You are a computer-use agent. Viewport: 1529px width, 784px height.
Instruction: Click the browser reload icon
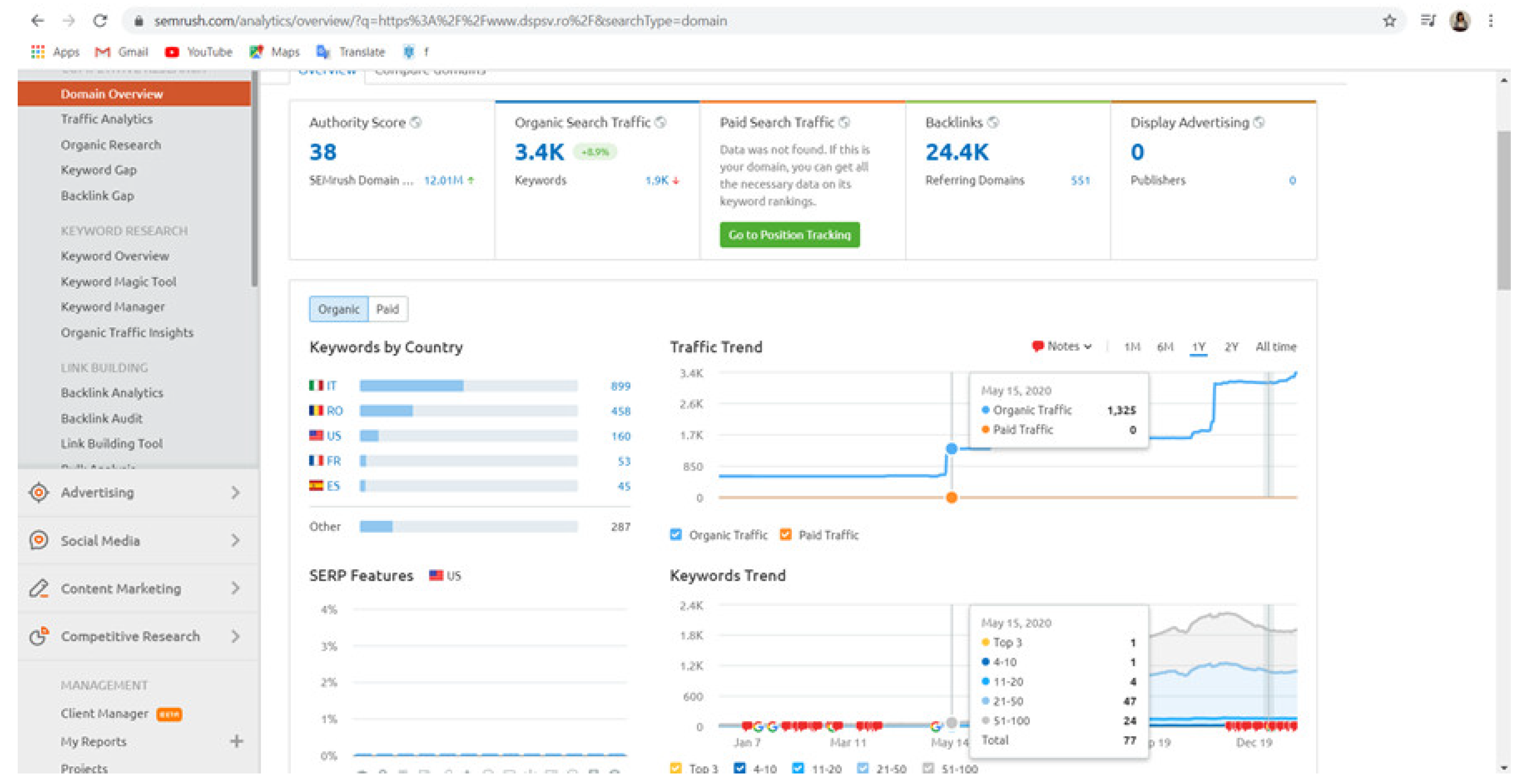tap(100, 21)
